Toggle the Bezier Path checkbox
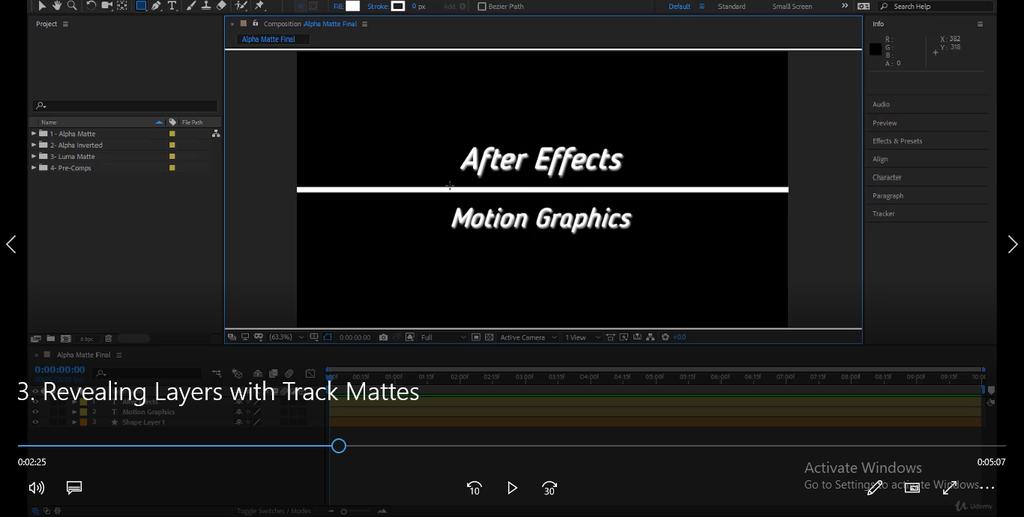Viewport: 1024px width, 517px height. click(x=482, y=7)
